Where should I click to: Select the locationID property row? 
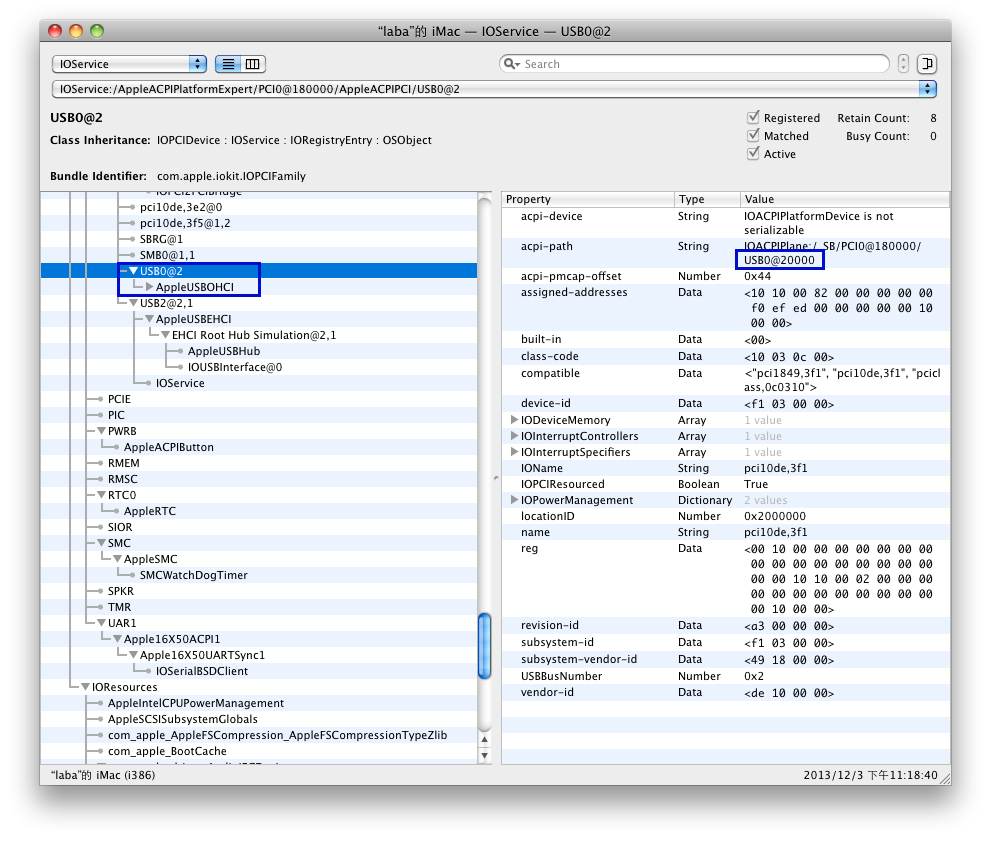[726, 516]
